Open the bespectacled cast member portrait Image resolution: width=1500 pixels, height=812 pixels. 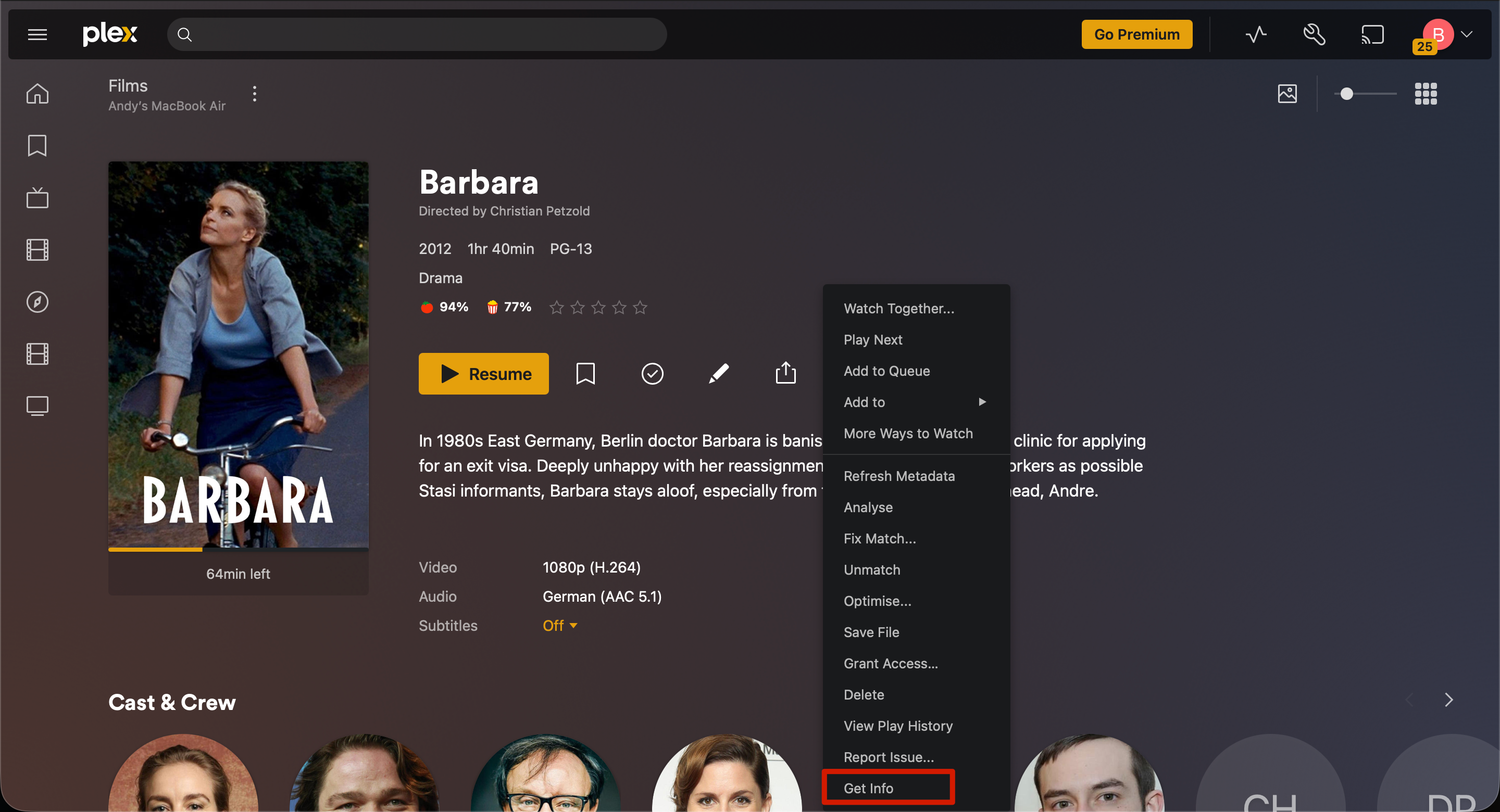pos(546,773)
